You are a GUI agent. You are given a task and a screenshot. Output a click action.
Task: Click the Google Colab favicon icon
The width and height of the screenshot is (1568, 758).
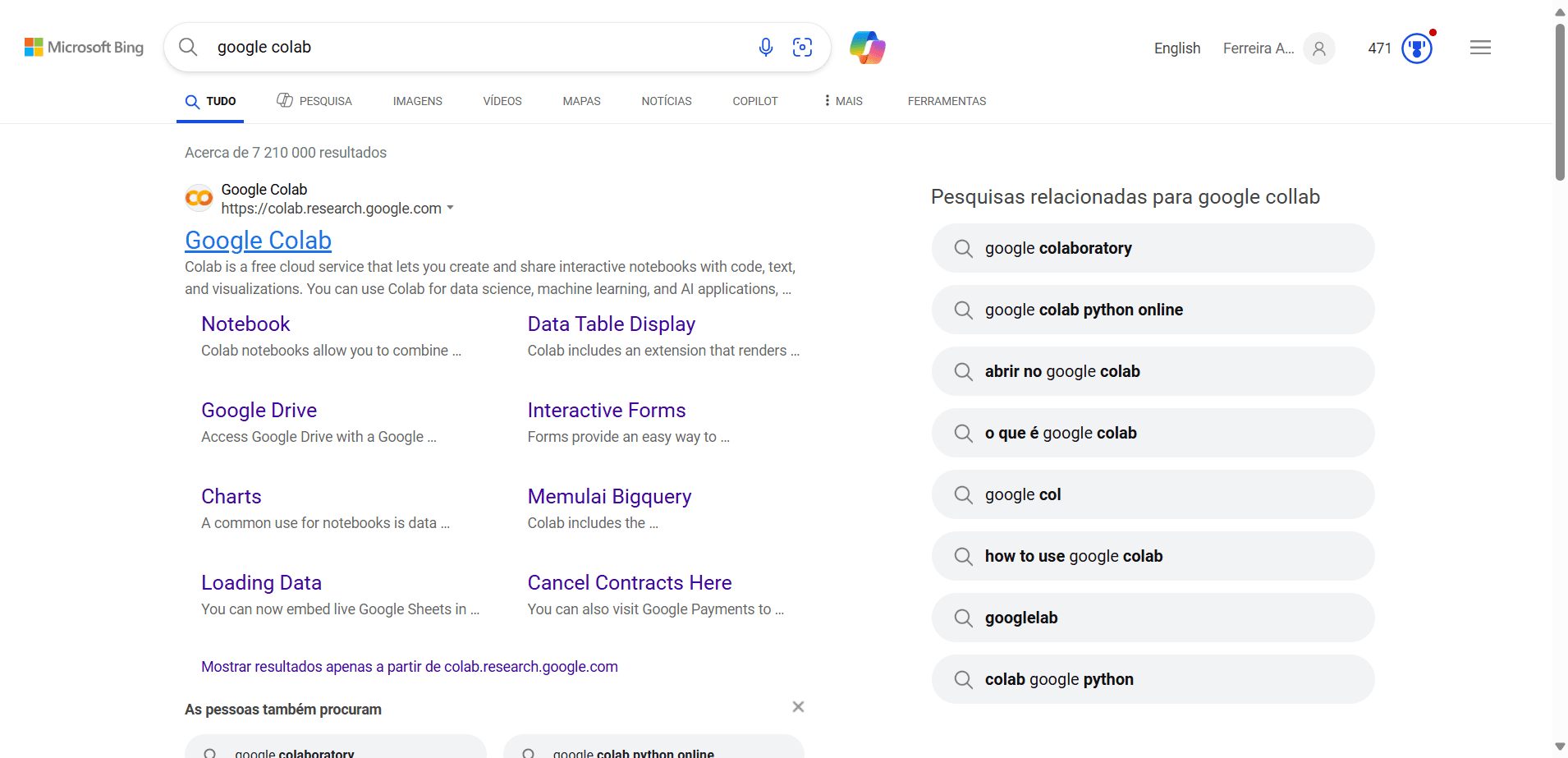pyautogui.click(x=199, y=198)
